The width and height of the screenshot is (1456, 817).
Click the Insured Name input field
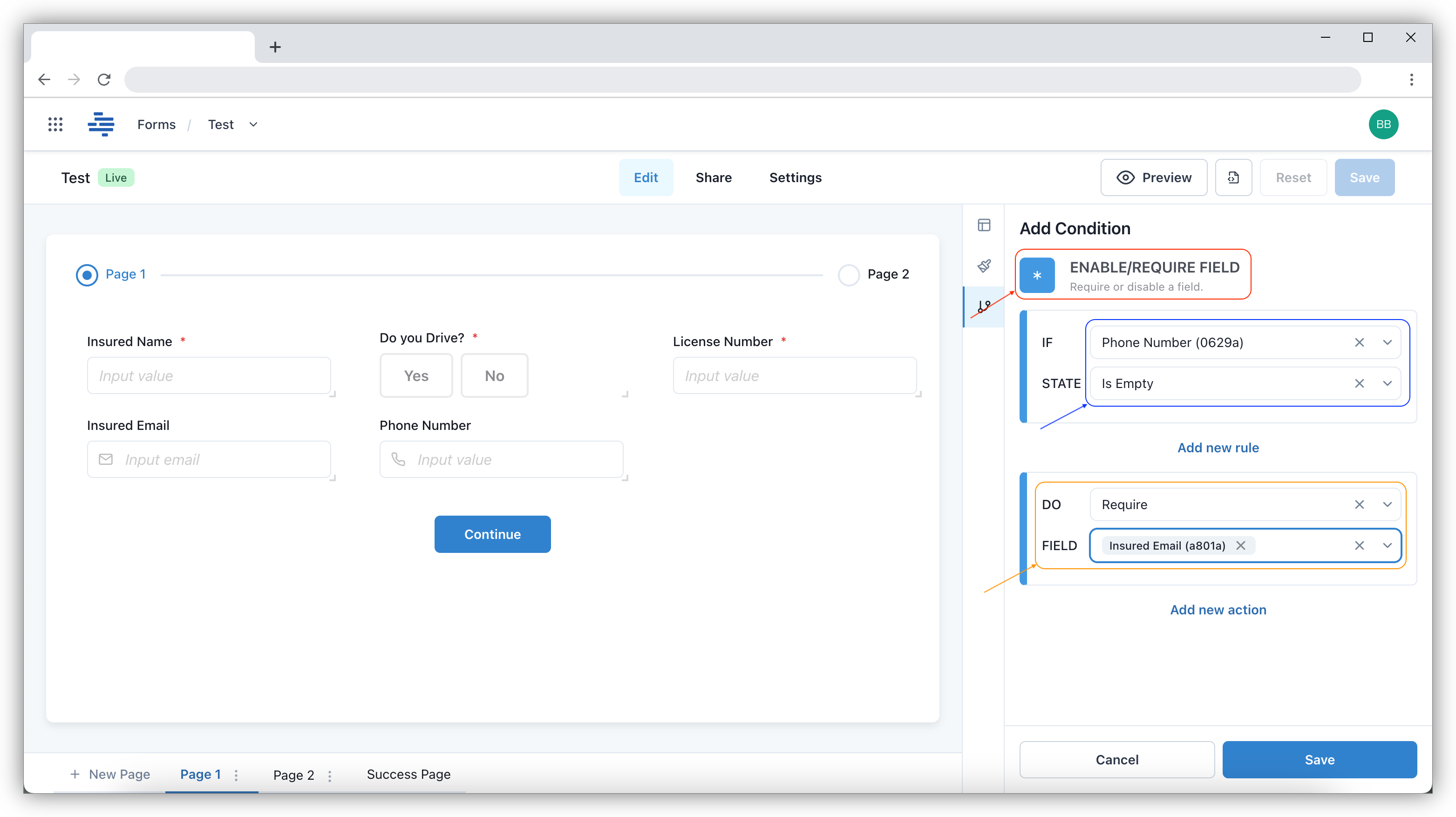(209, 376)
